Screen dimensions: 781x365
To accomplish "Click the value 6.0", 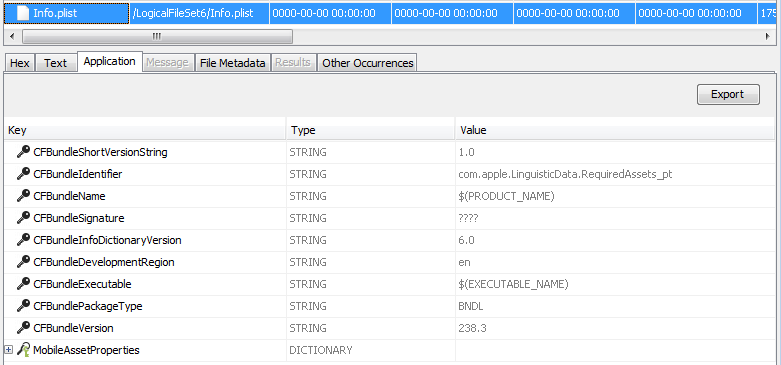I will coord(466,240).
